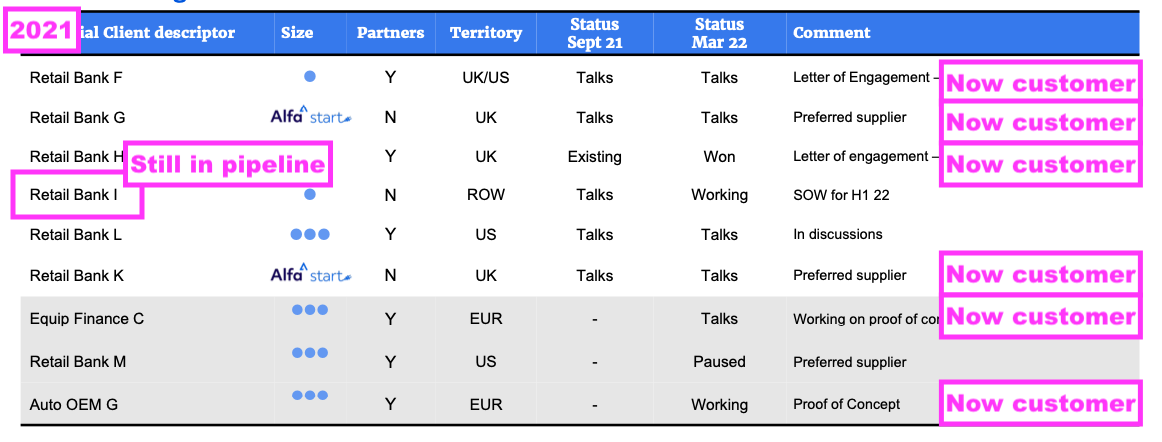
Task: Select the Size column header
Action: coord(297,33)
